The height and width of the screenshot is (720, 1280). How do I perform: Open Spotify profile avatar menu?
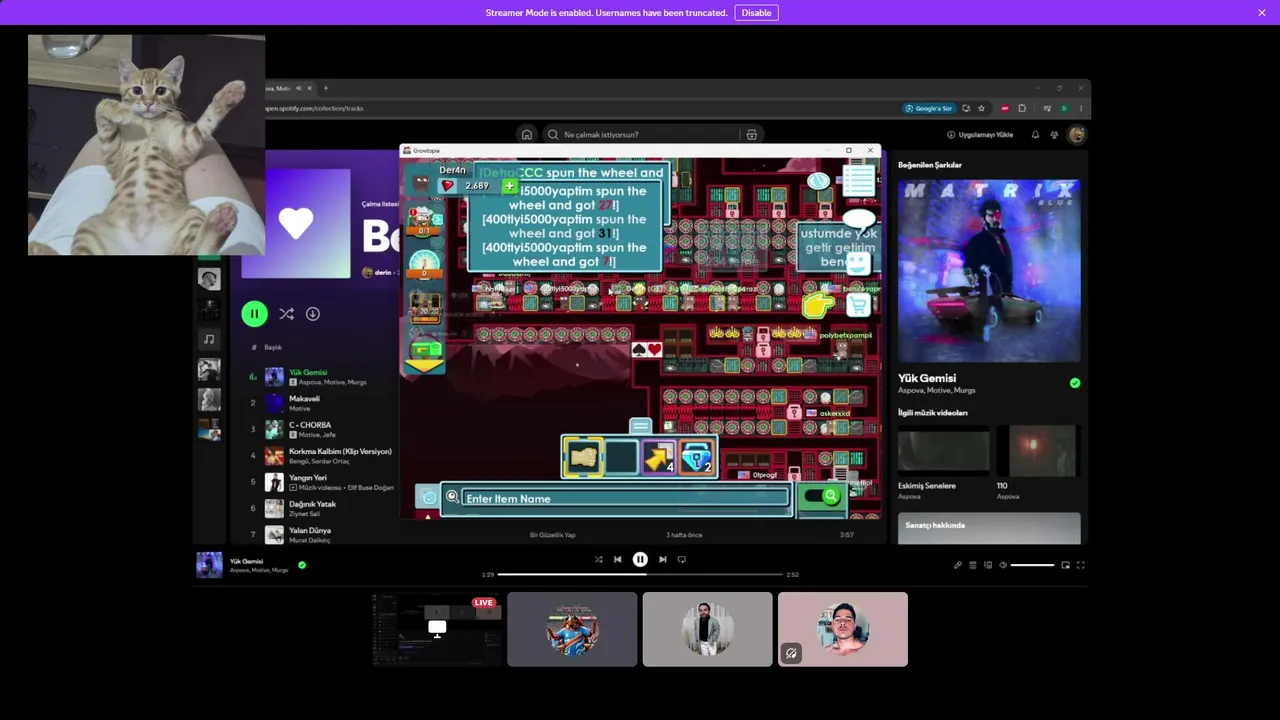(x=1077, y=135)
